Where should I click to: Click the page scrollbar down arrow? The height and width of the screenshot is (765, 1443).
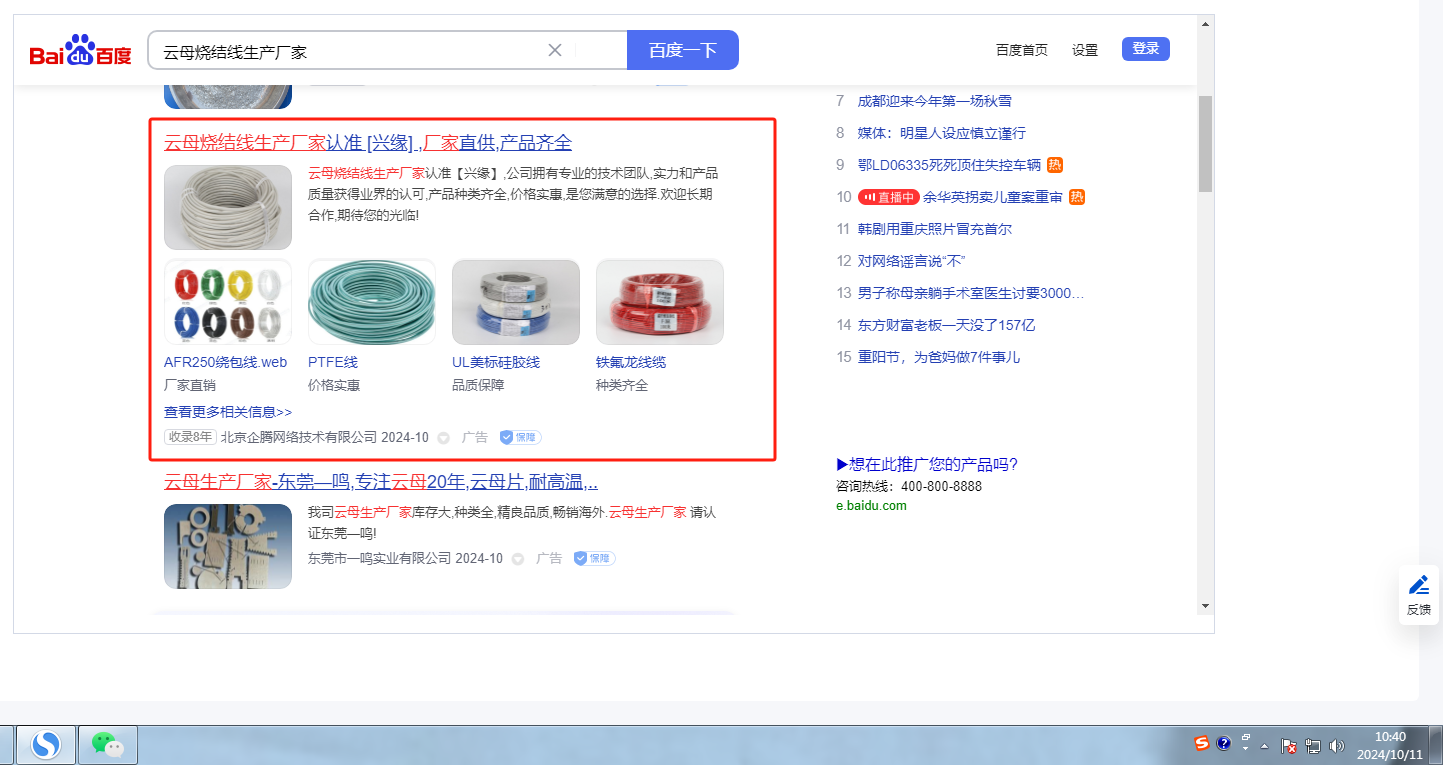point(1205,606)
